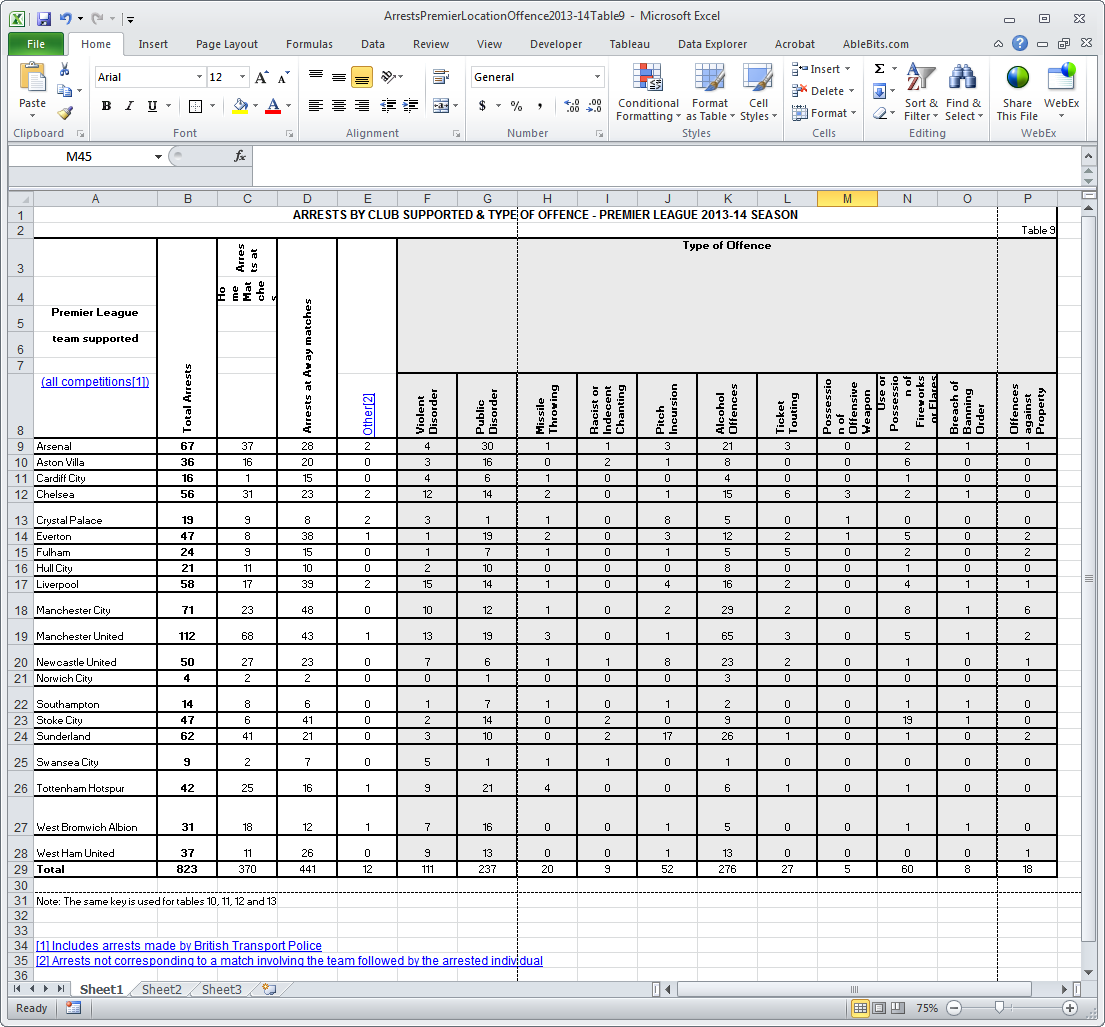Toggle Center horizontal alignment
The height and width of the screenshot is (1027, 1105).
pos(339,106)
